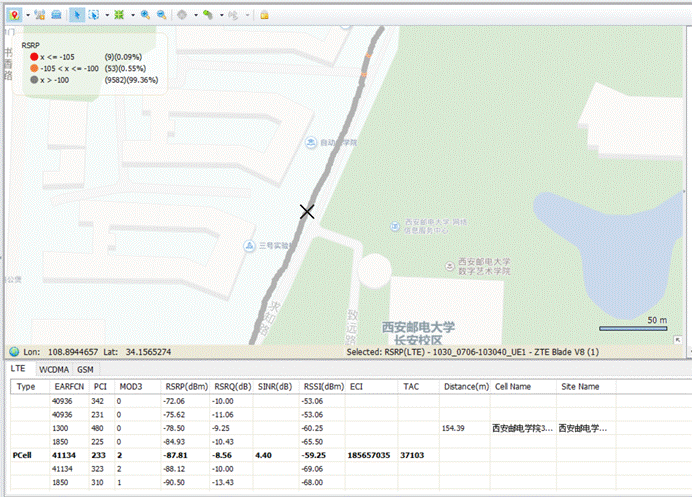Activate the rectangle selection tool
The width and height of the screenshot is (692, 497).
point(95,15)
